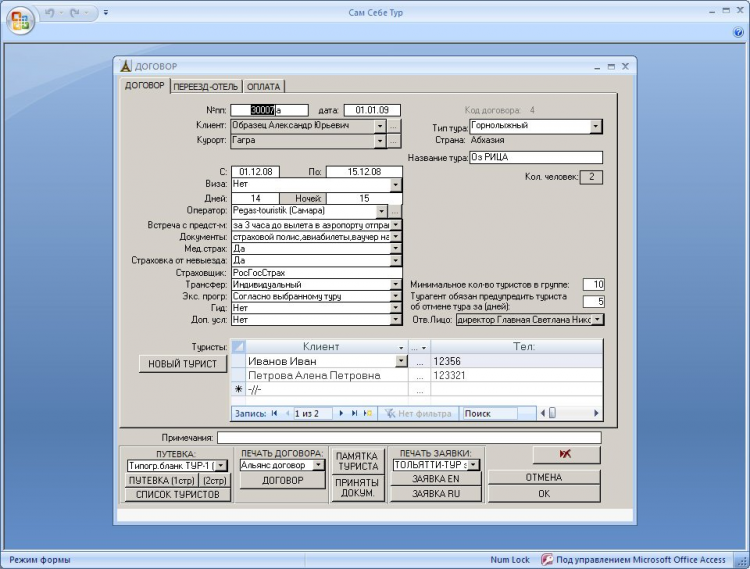Click the ПРИНЯТЫ ДОКУМ. button
750x569 pixels.
click(x=357, y=488)
